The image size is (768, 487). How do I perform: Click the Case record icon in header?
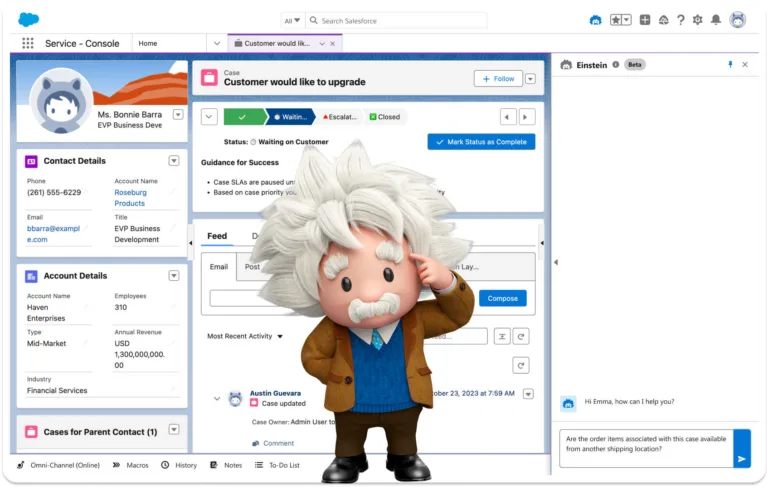coord(209,77)
